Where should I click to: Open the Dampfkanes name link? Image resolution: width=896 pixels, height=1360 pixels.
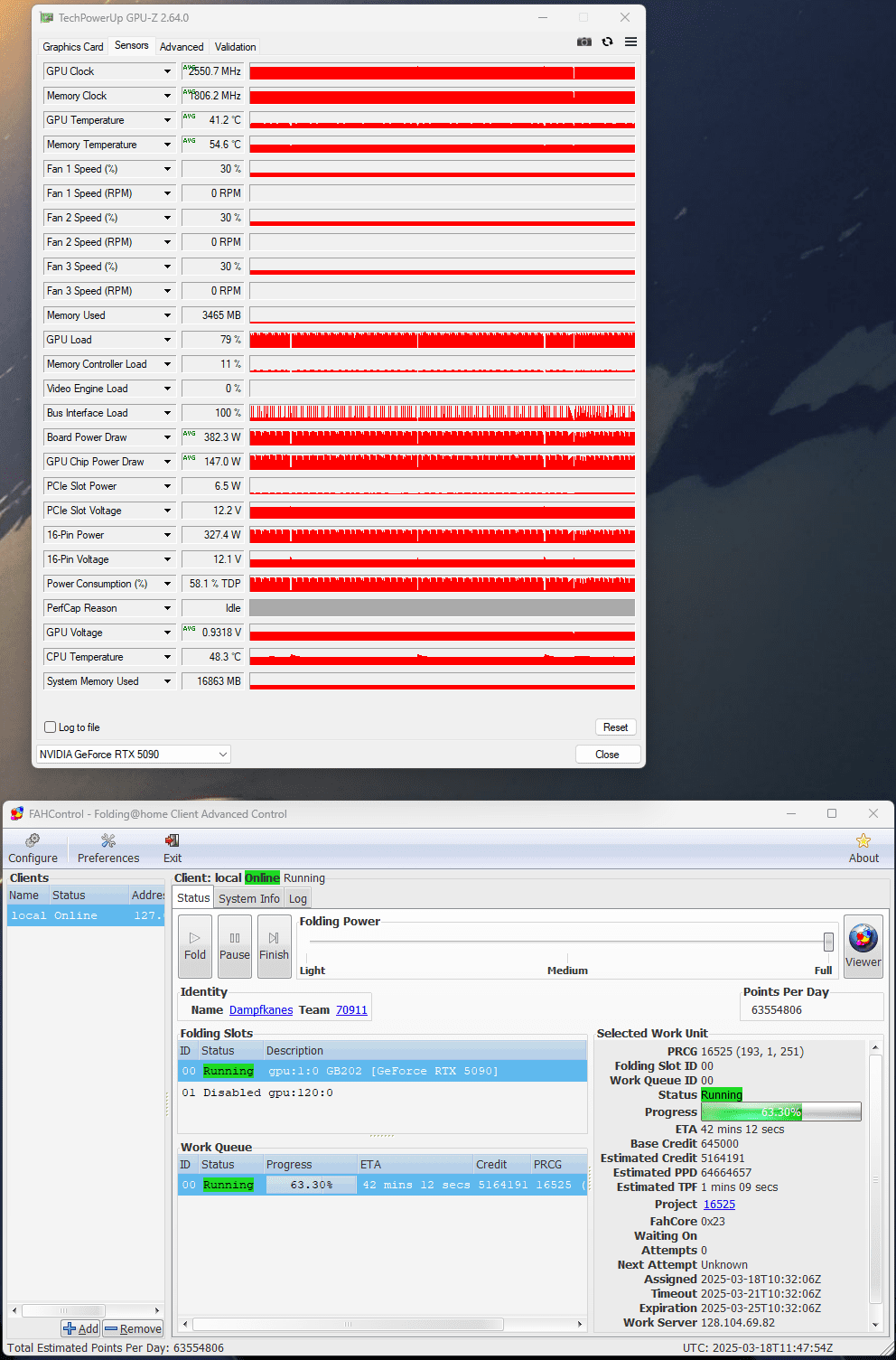pos(261,1010)
